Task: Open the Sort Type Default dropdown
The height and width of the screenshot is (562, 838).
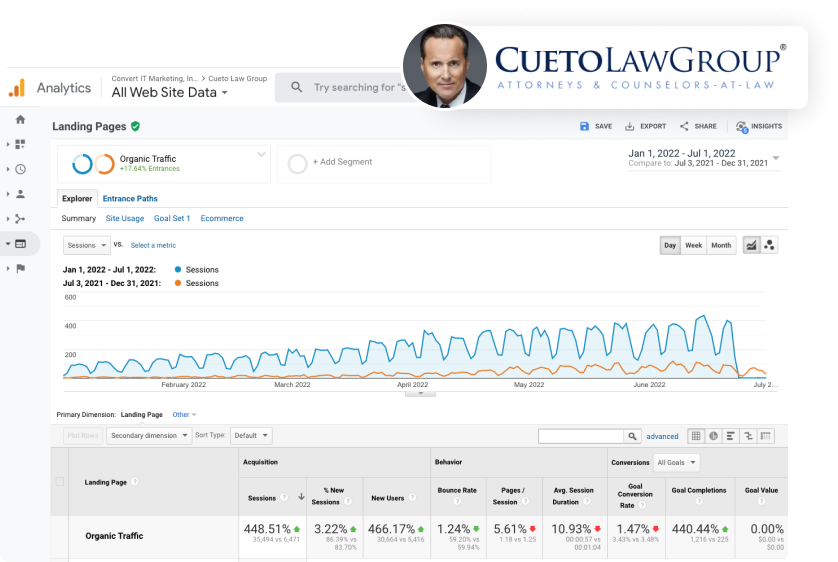Action: point(251,435)
